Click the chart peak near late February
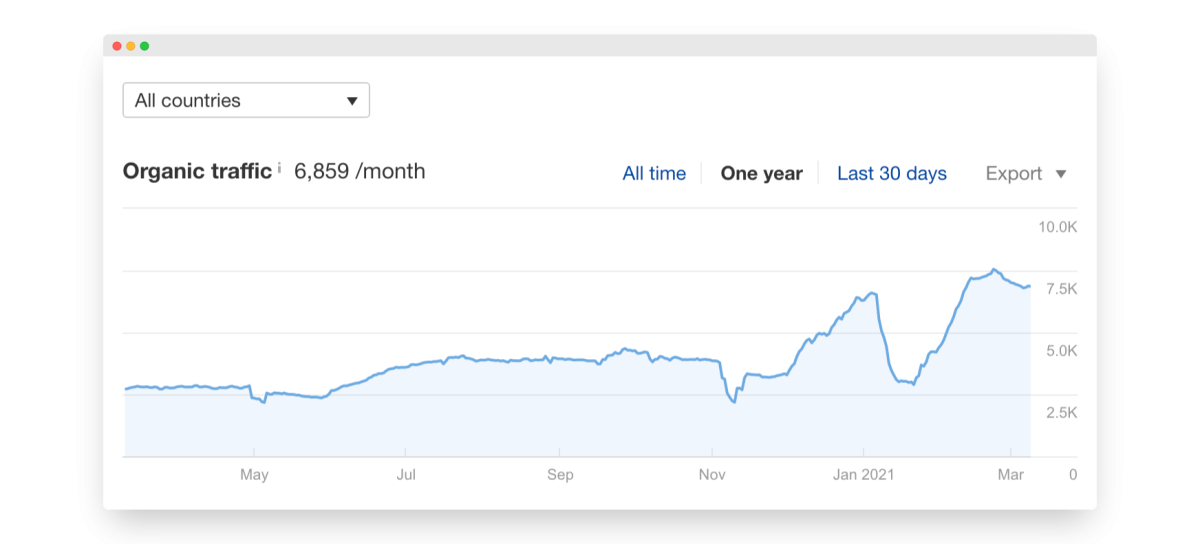Screen dimensions: 1200x544 click(993, 270)
